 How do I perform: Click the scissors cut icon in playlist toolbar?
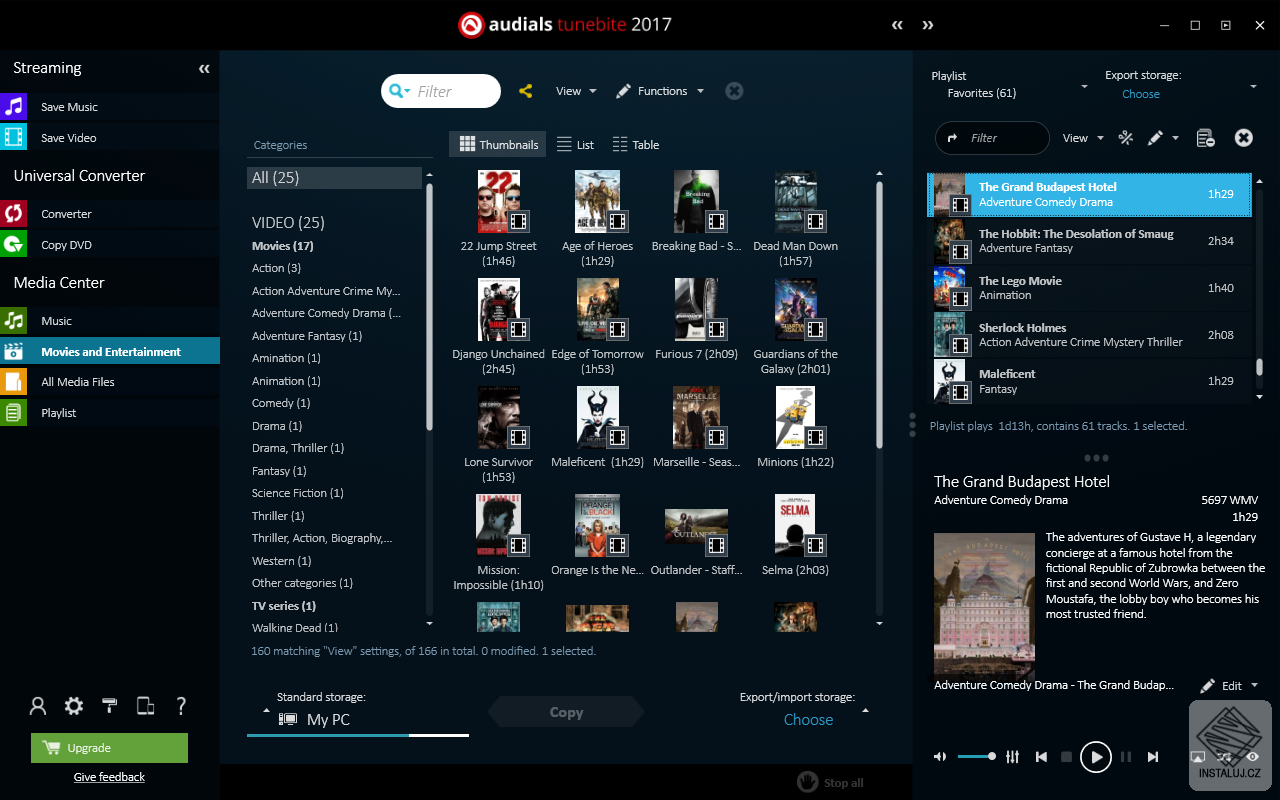(x=1126, y=138)
